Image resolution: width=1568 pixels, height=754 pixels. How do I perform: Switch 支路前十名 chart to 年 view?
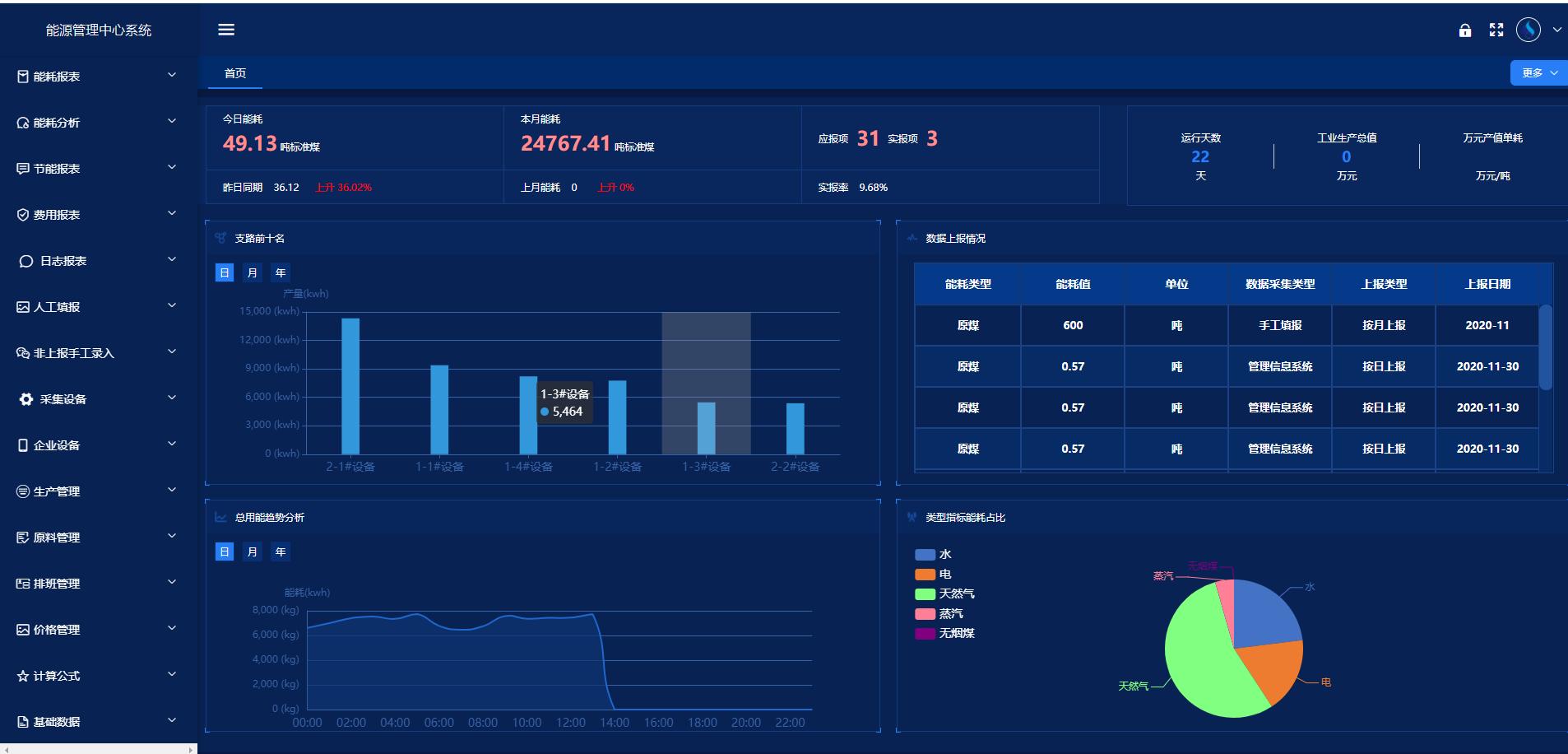pos(281,272)
